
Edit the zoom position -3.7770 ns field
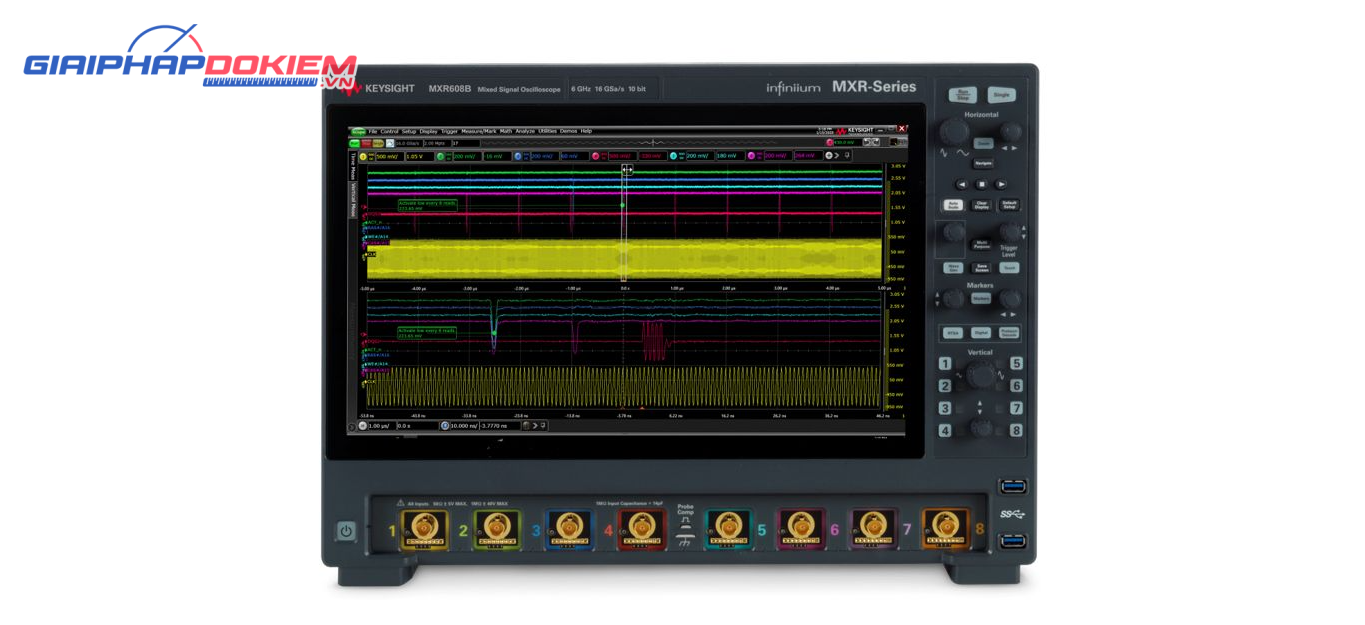(x=500, y=426)
